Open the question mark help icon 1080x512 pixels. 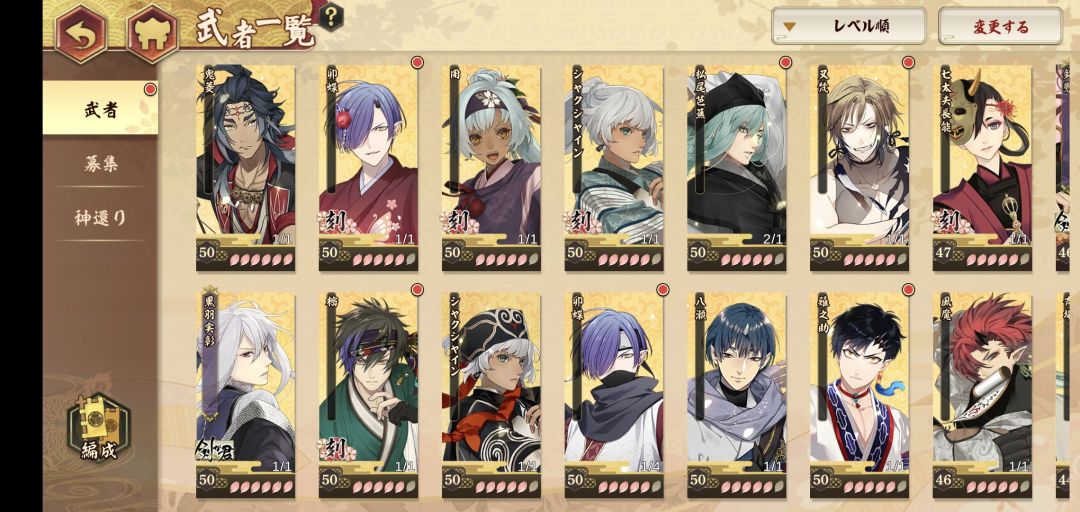tap(333, 15)
